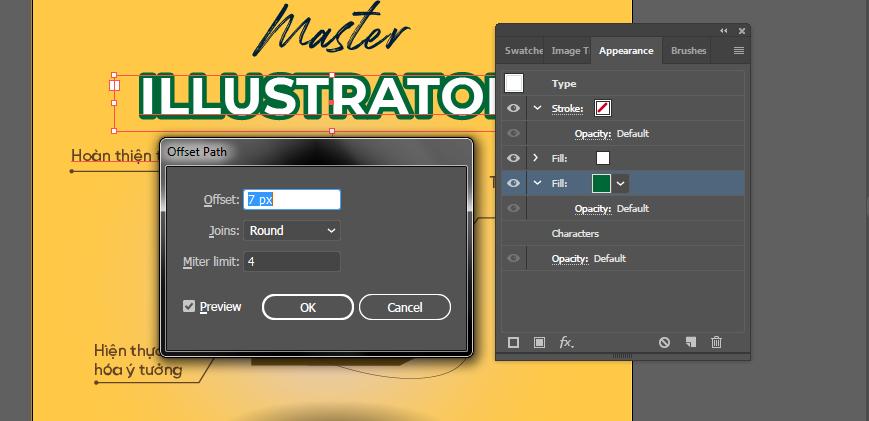Expand the white Fill attribute chevron

[535, 158]
